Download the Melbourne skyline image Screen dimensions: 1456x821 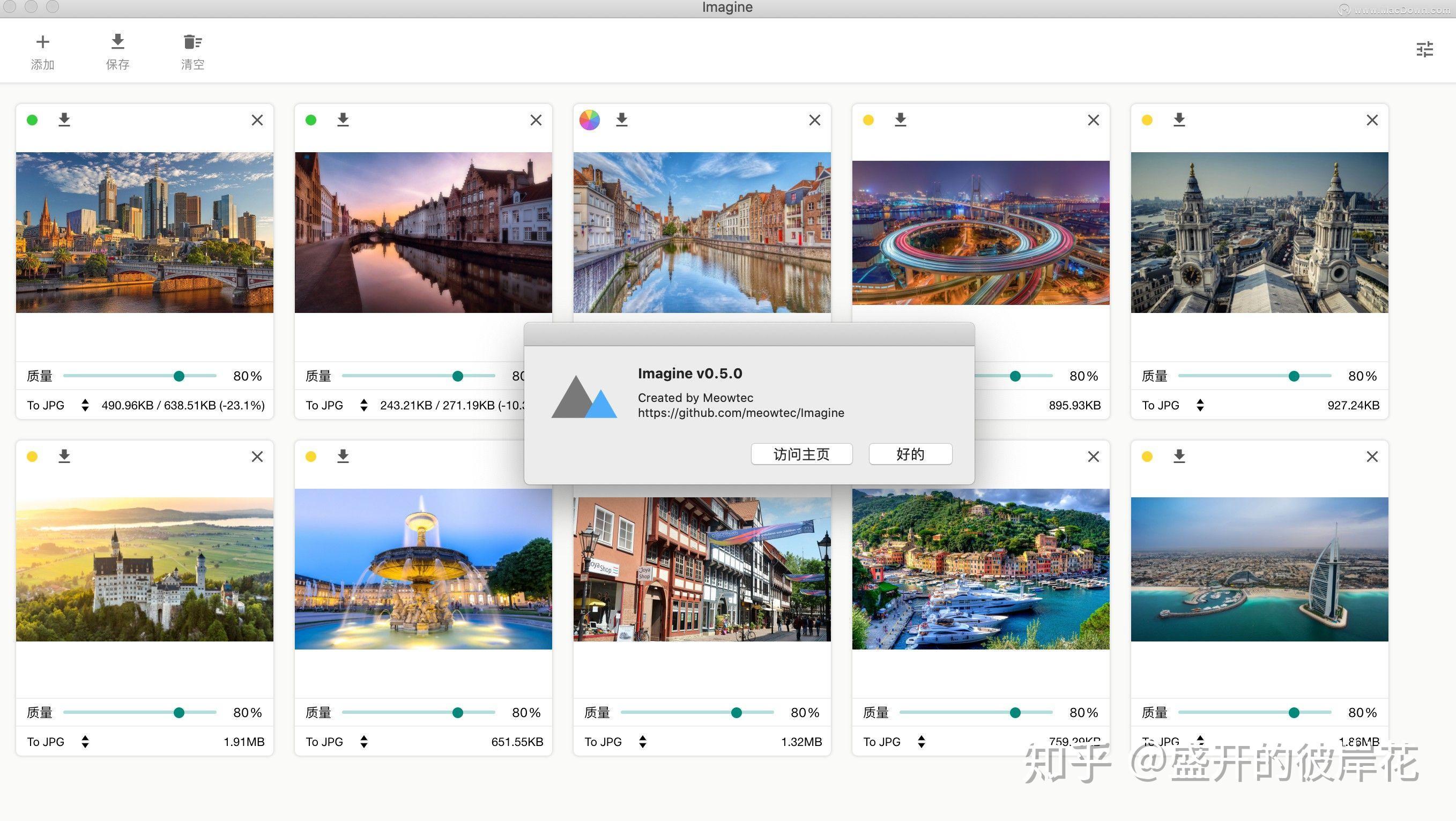coord(64,120)
